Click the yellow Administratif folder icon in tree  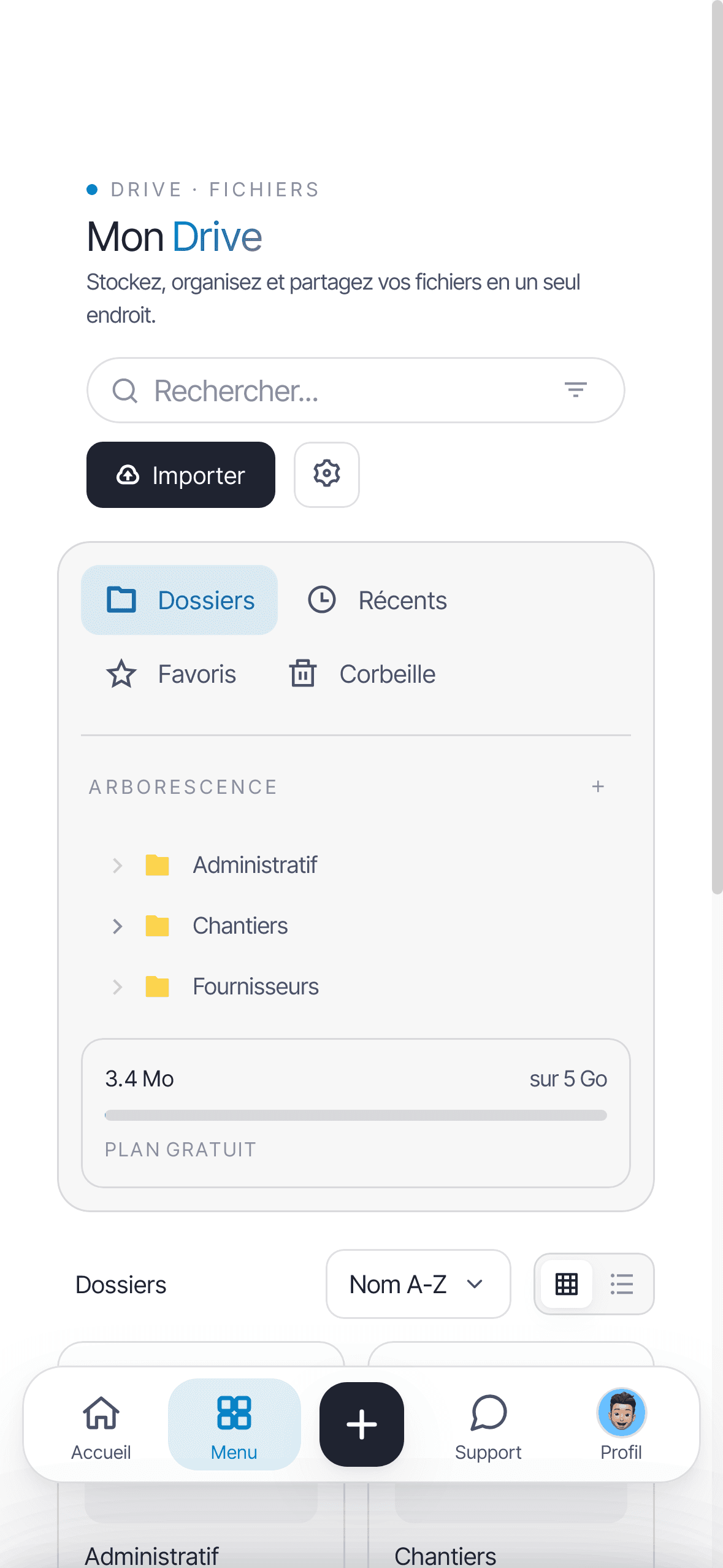click(x=157, y=865)
